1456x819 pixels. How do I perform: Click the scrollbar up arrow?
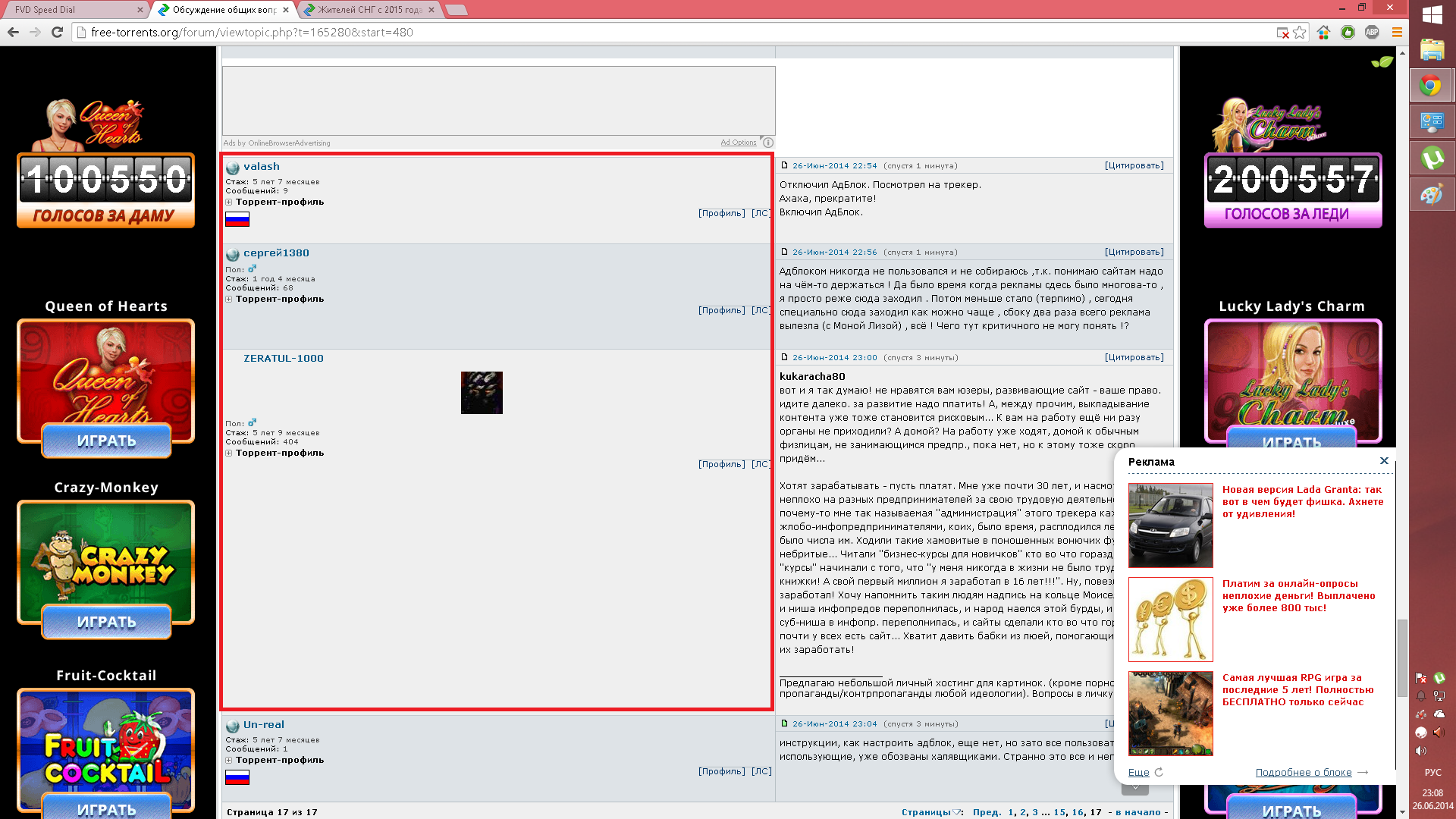pos(1402,52)
